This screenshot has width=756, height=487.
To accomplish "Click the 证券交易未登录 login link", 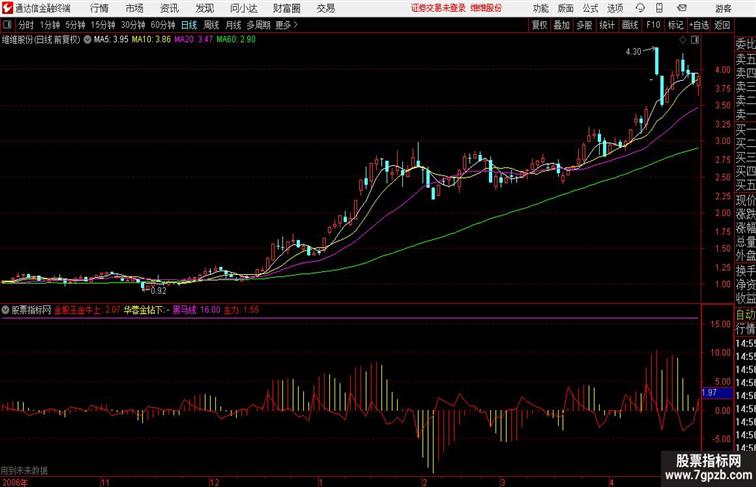I will point(438,8).
